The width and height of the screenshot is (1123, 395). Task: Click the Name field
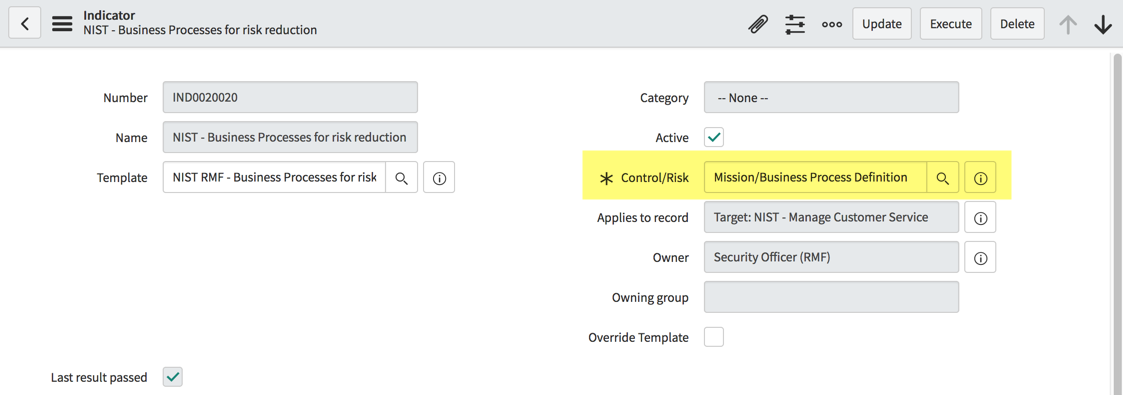click(x=290, y=137)
